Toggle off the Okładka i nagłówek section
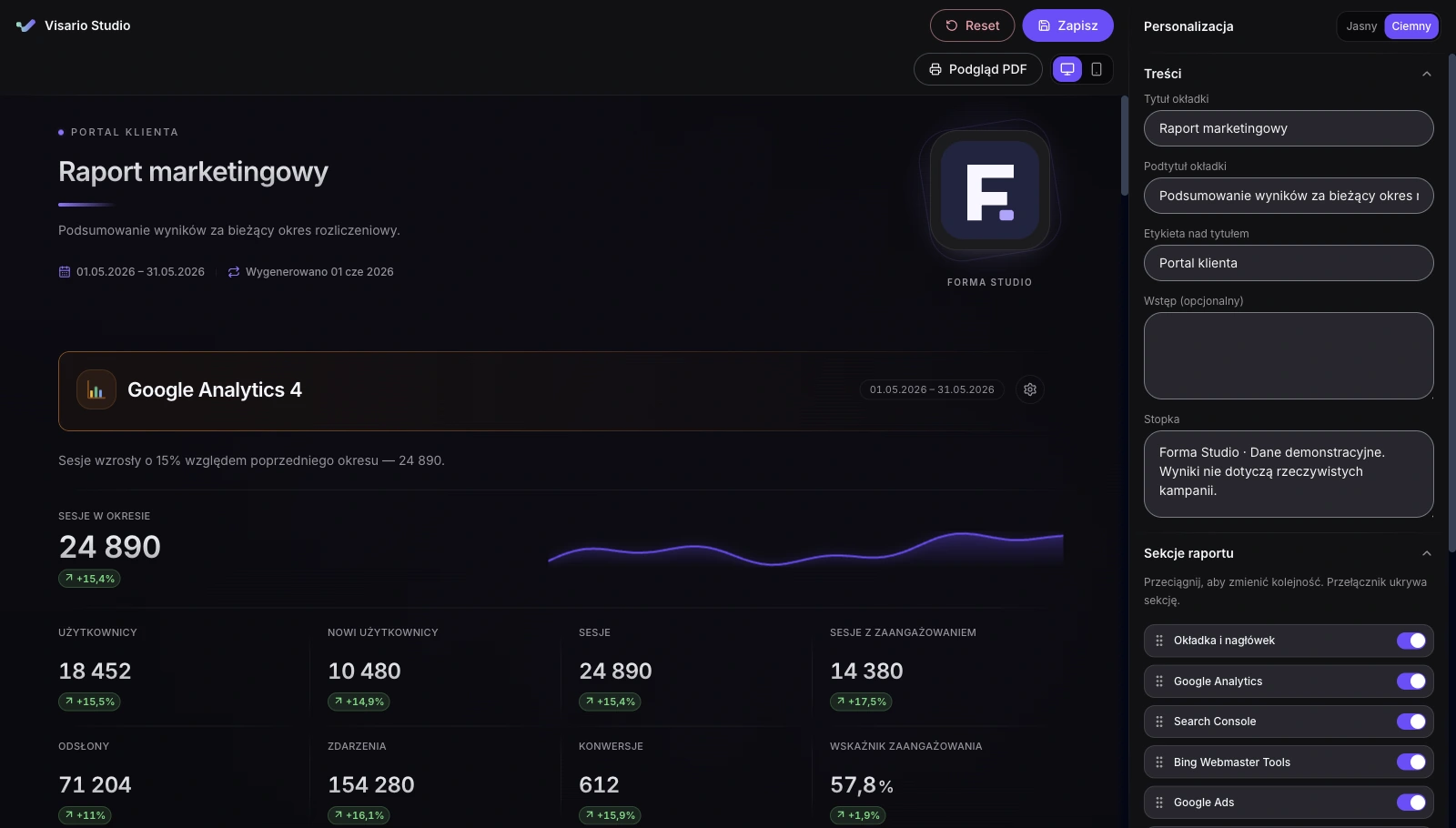The image size is (1456, 828). pyautogui.click(x=1411, y=641)
